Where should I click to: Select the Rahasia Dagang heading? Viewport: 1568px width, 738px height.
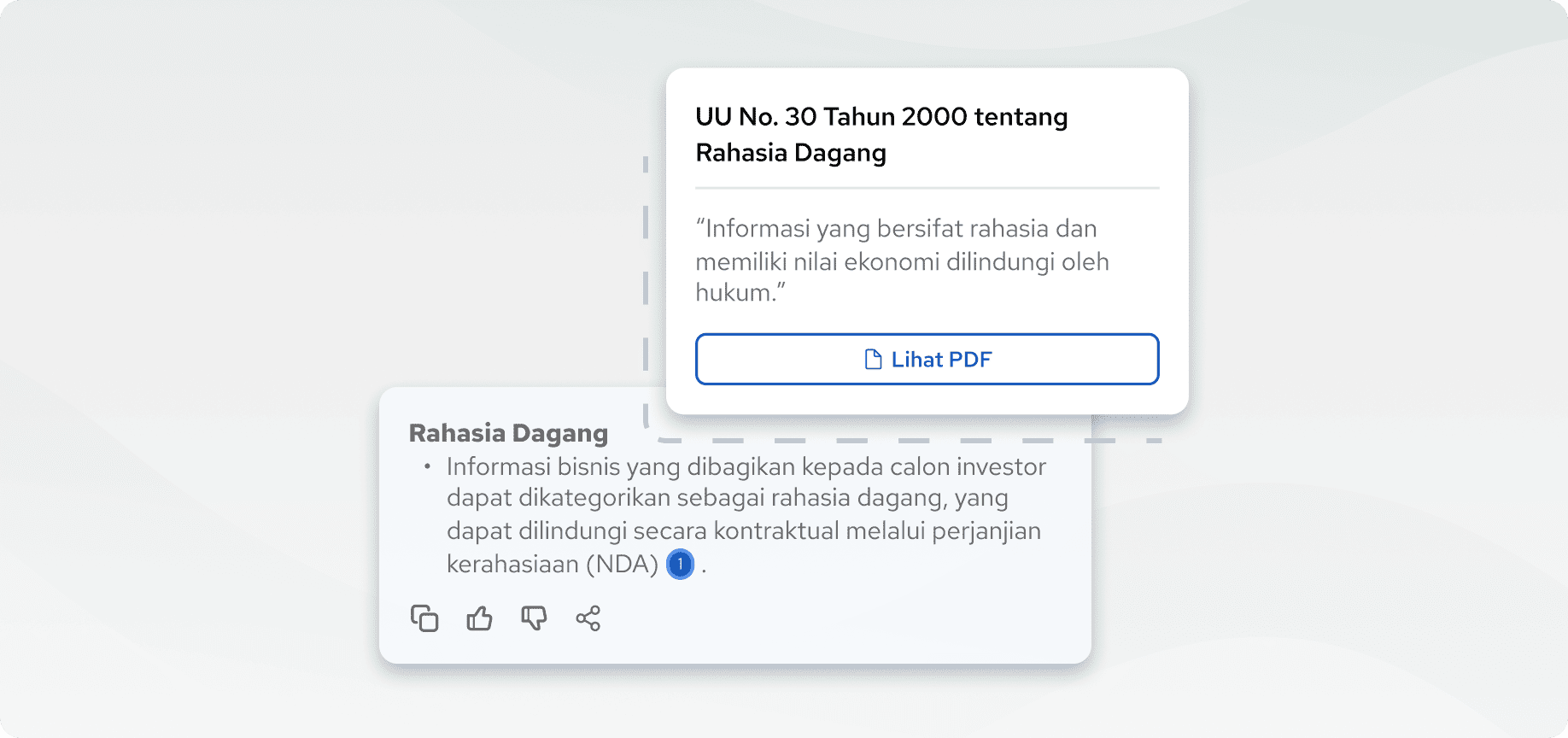tap(508, 433)
